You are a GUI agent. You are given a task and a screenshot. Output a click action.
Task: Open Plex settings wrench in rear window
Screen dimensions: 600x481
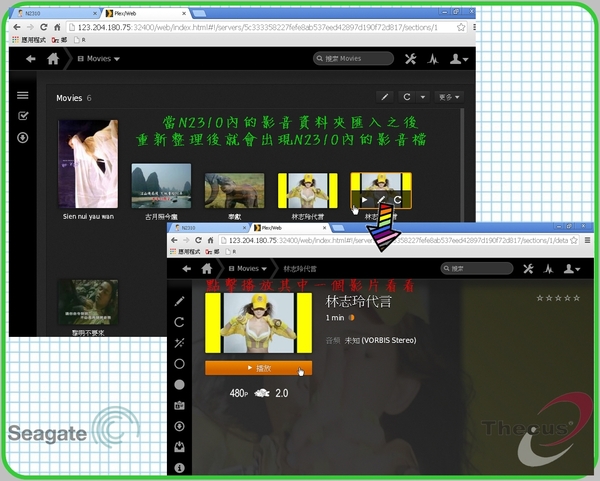[x=411, y=59]
